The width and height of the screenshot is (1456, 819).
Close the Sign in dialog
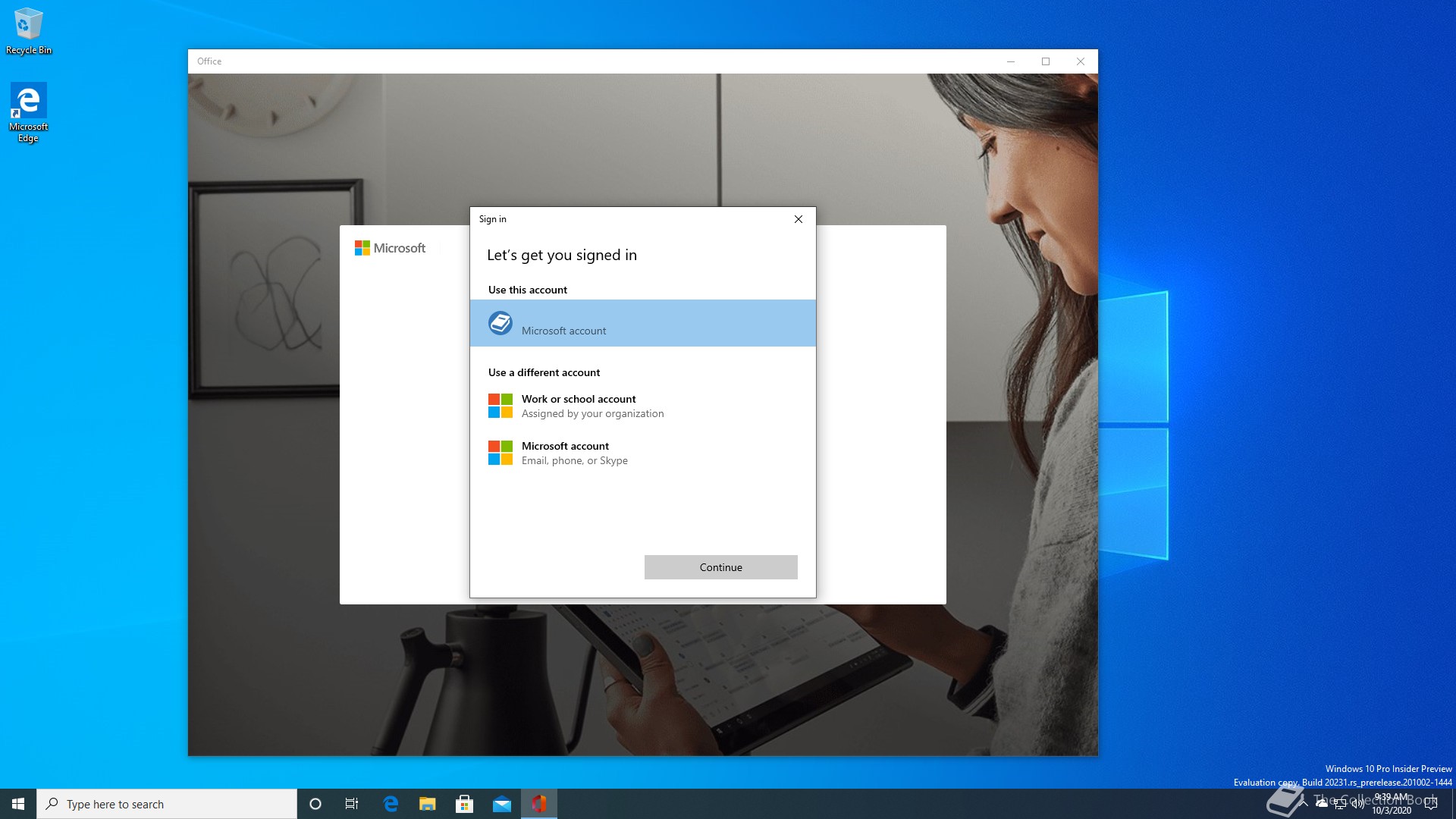pyautogui.click(x=798, y=219)
